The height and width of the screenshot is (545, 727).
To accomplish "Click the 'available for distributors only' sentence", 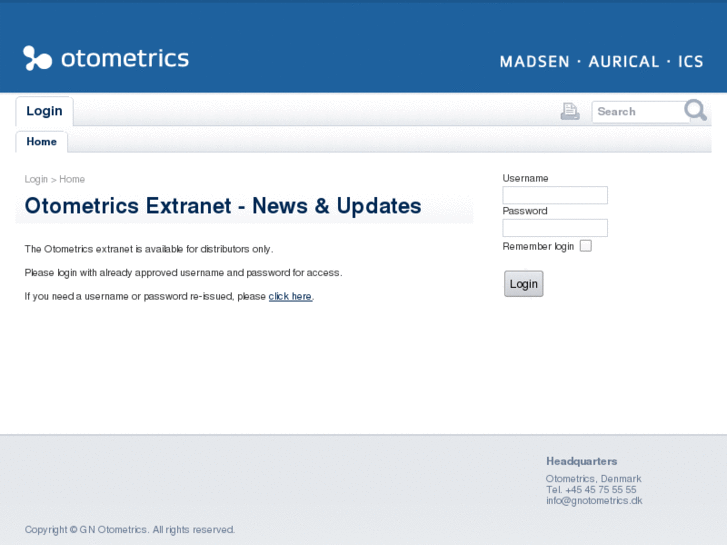I will 149,249.
